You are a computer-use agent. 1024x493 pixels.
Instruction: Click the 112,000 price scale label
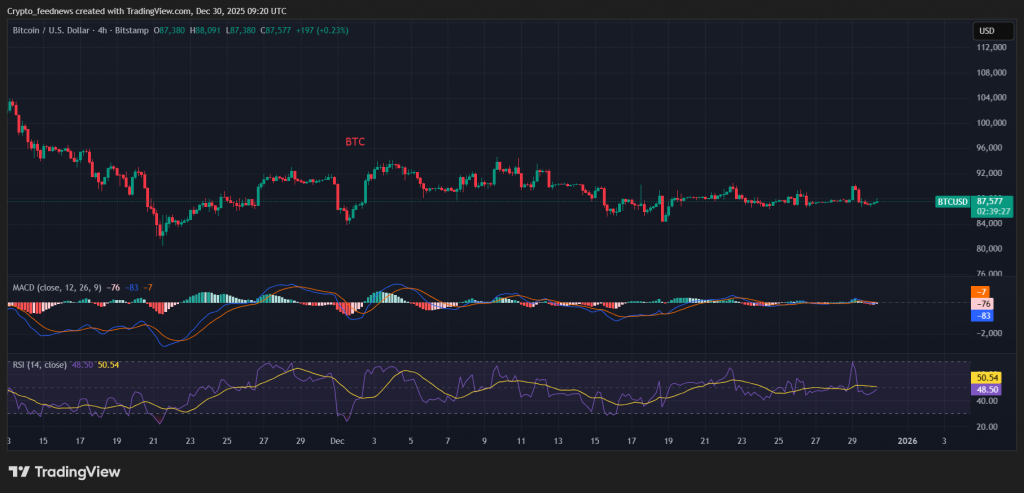pos(991,47)
